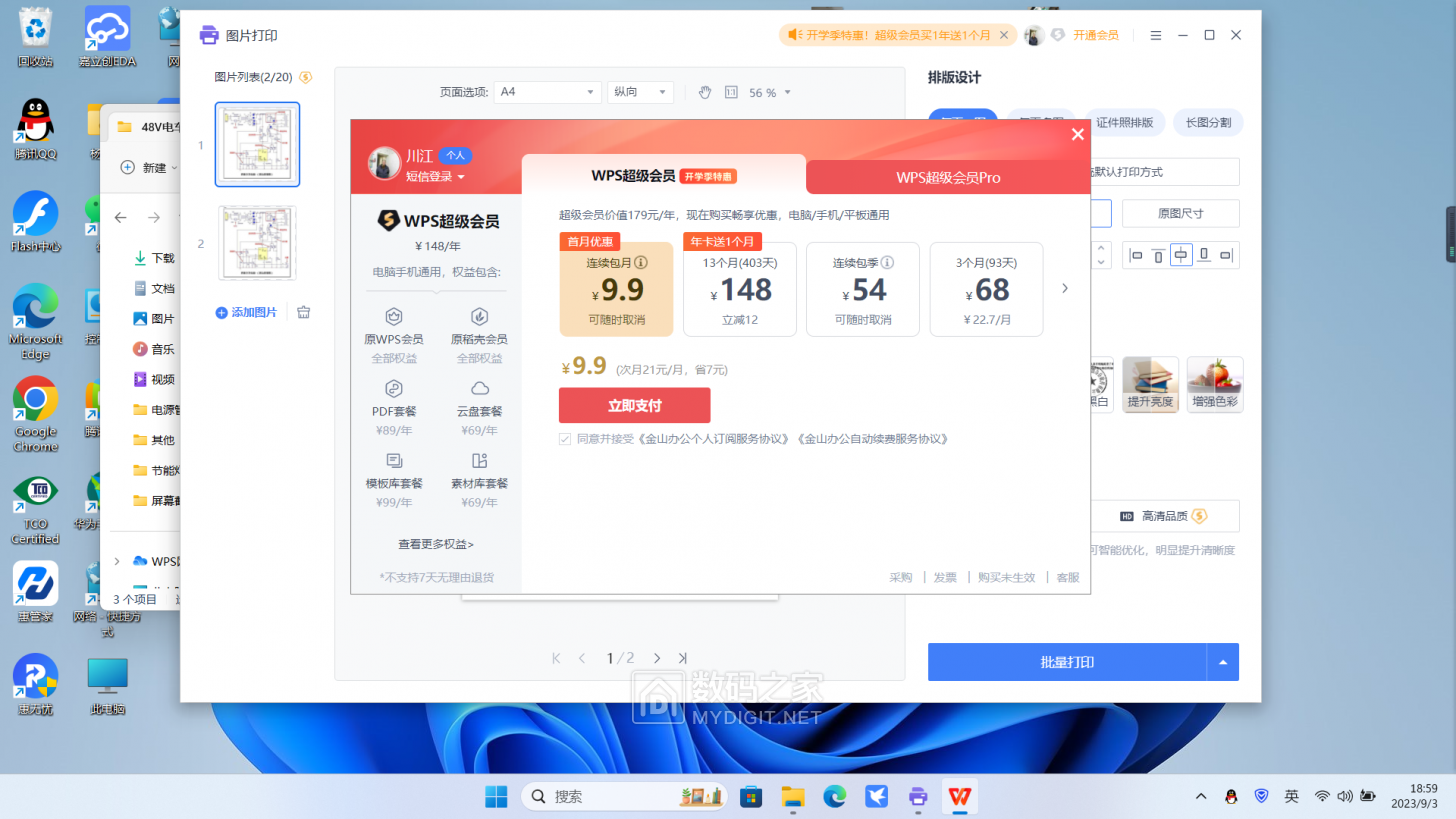Click 添加图片 button
1456x819 pixels.
tap(246, 312)
